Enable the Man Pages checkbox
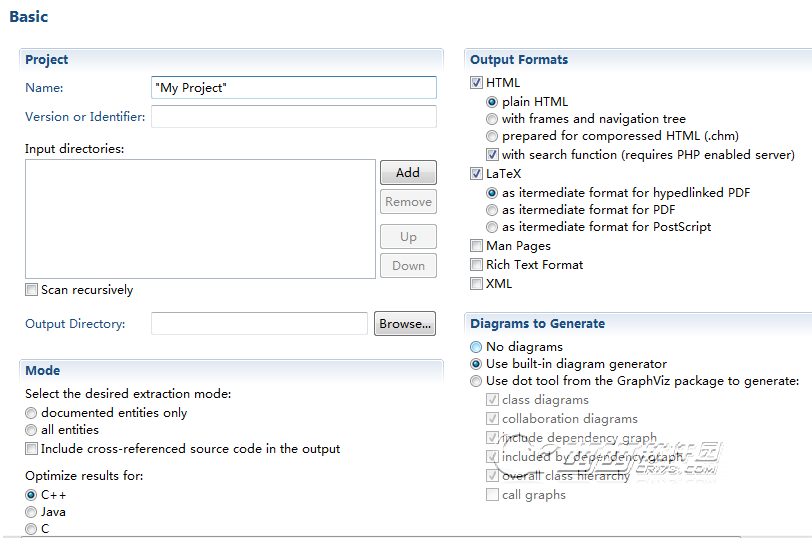Viewport: 812px width, 538px height. (477, 246)
